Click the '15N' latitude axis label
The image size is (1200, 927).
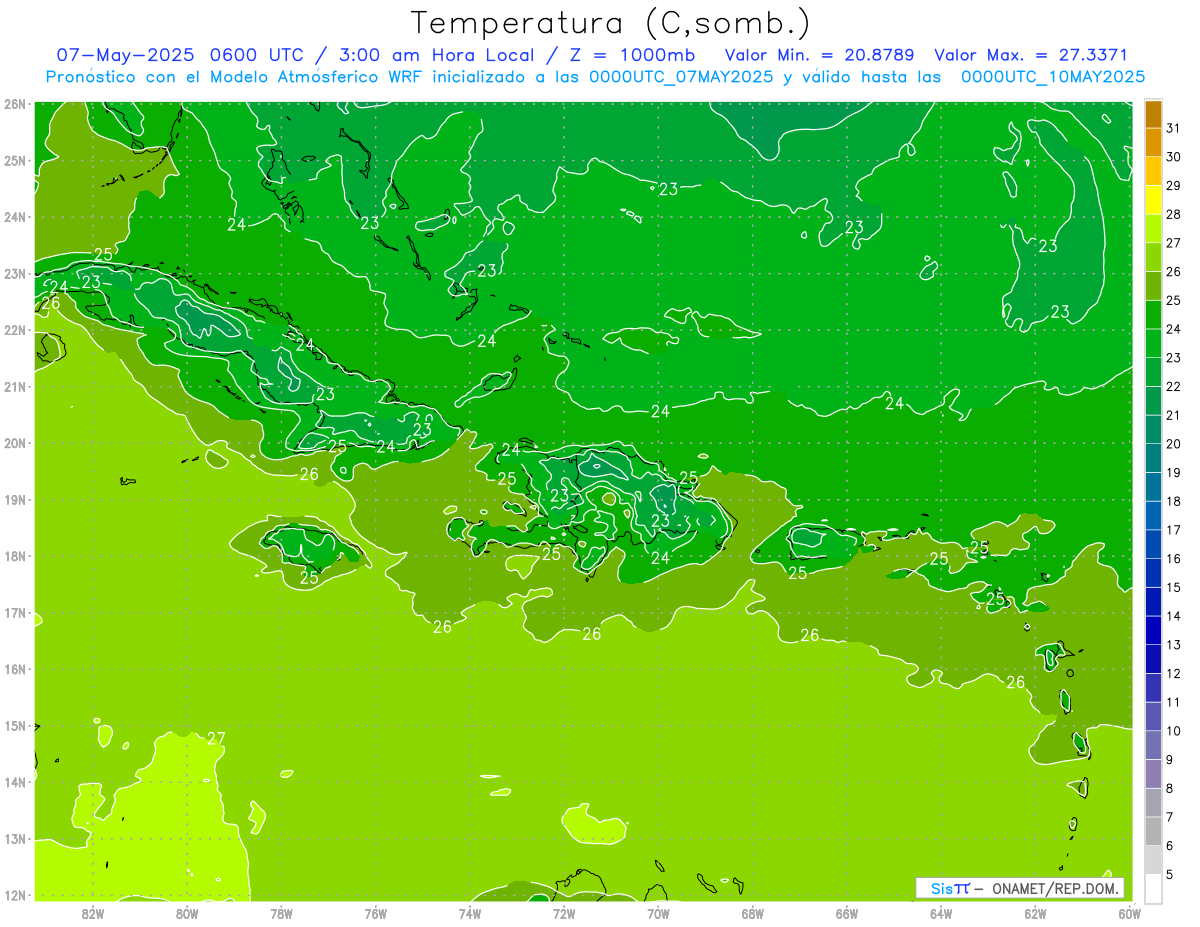tap(15, 726)
